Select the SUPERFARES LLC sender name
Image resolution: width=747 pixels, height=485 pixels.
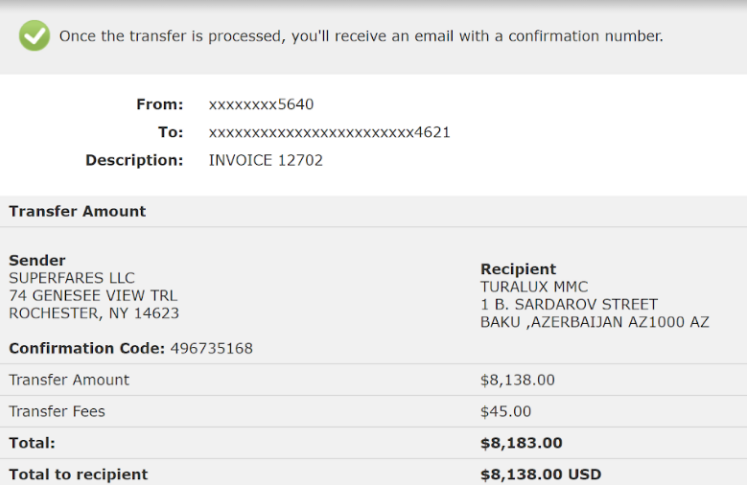(72, 278)
